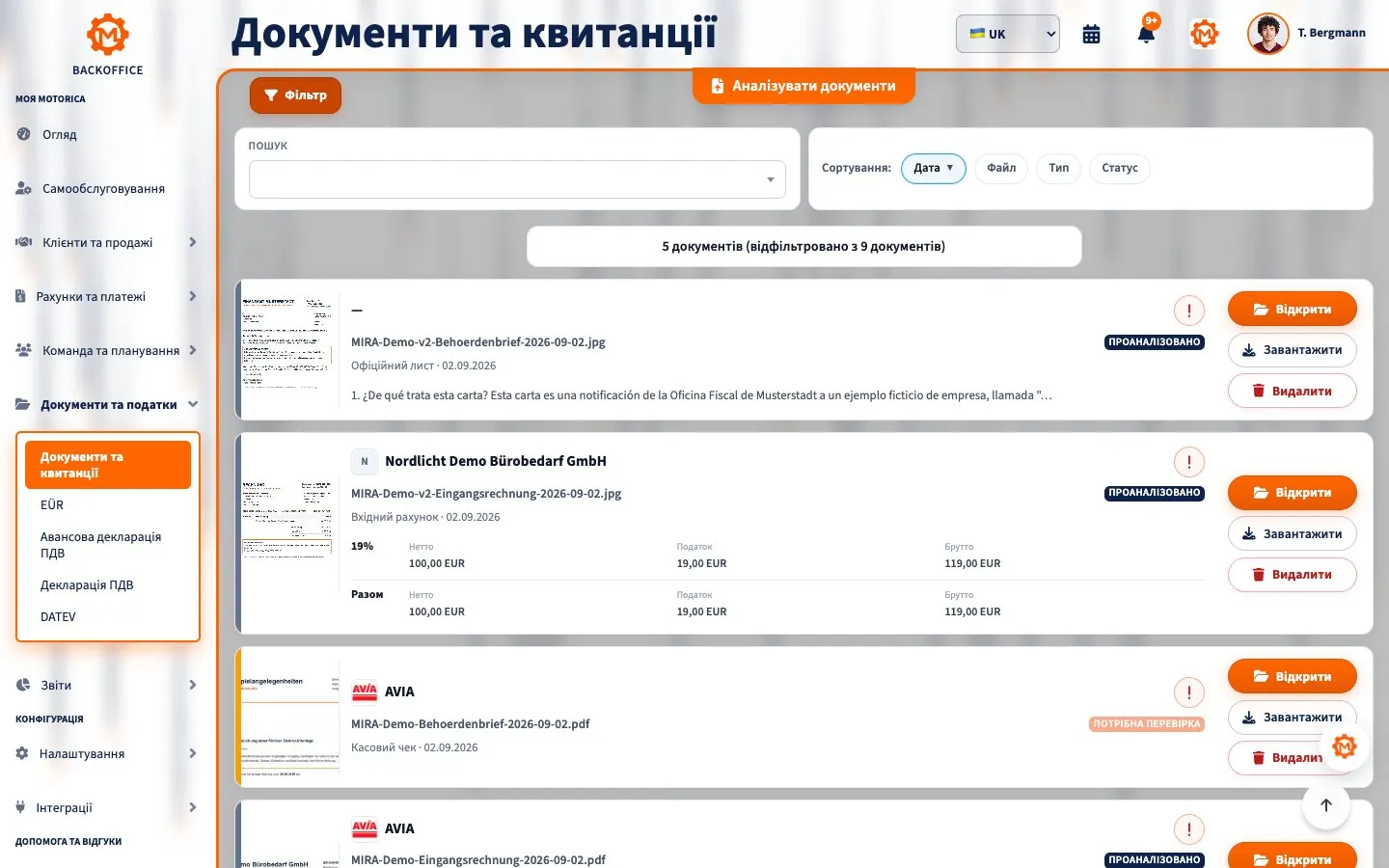1389x868 pixels.
Task: Click file name MIRA-Demo-v2-Behoerdenbrief-2026-09-02.jpg
Action: (478, 342)
